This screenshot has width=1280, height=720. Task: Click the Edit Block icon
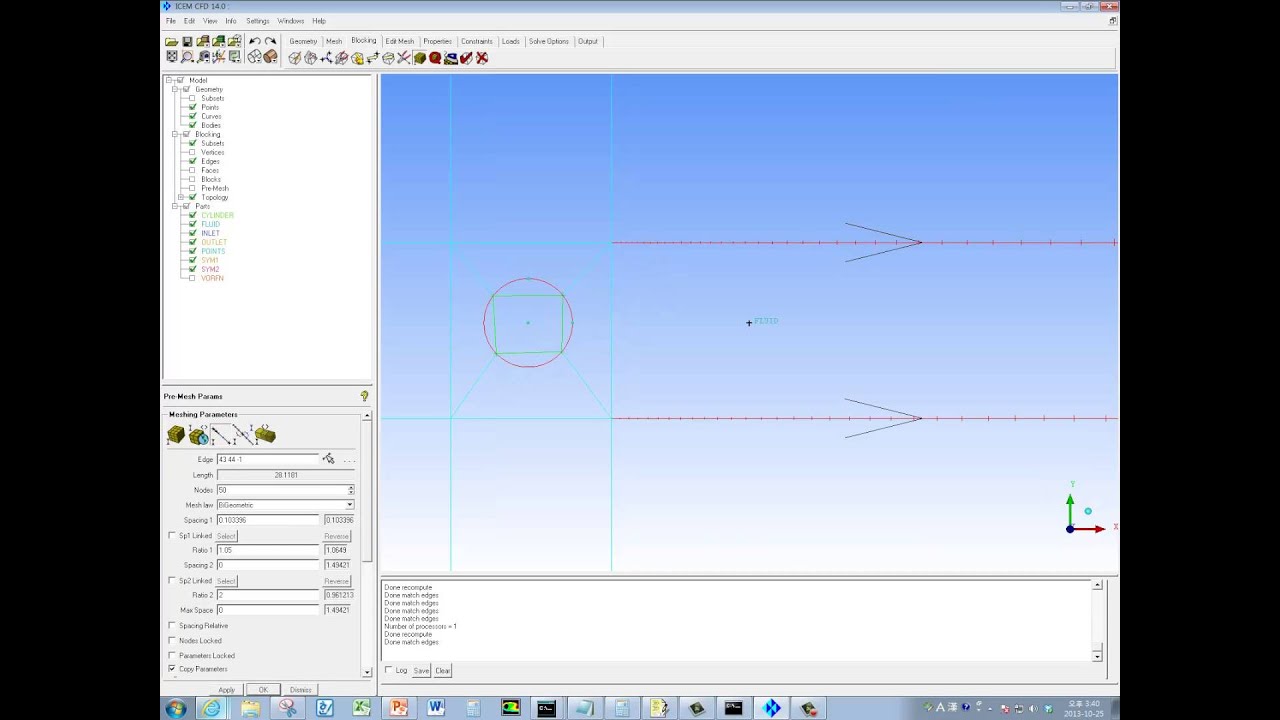pyautogui.click(x=341, y=58)
